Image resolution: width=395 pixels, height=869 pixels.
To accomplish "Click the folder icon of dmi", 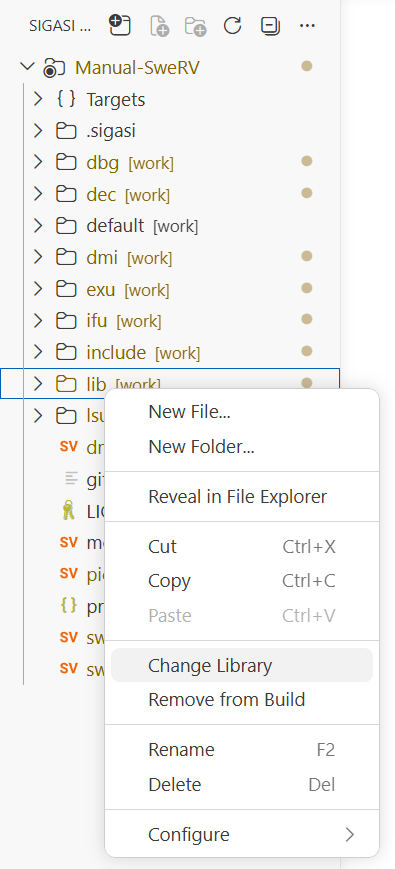I will pos(66,258).
